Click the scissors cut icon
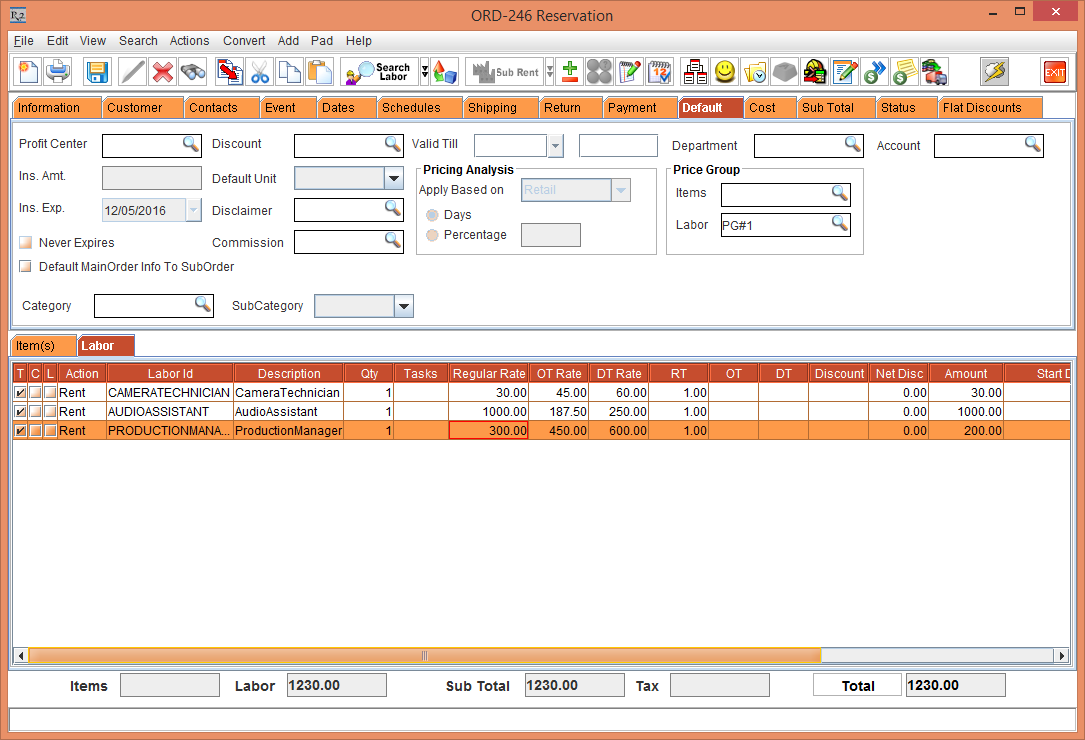1085x740 pixels. click(260, 72)
